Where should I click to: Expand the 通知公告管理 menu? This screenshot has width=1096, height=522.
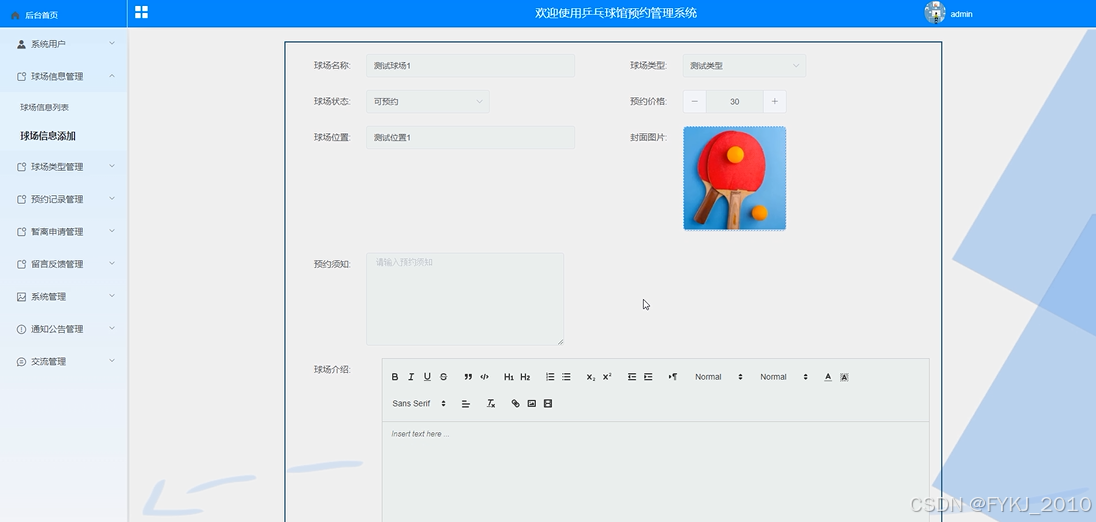click(x=64, y=329)
